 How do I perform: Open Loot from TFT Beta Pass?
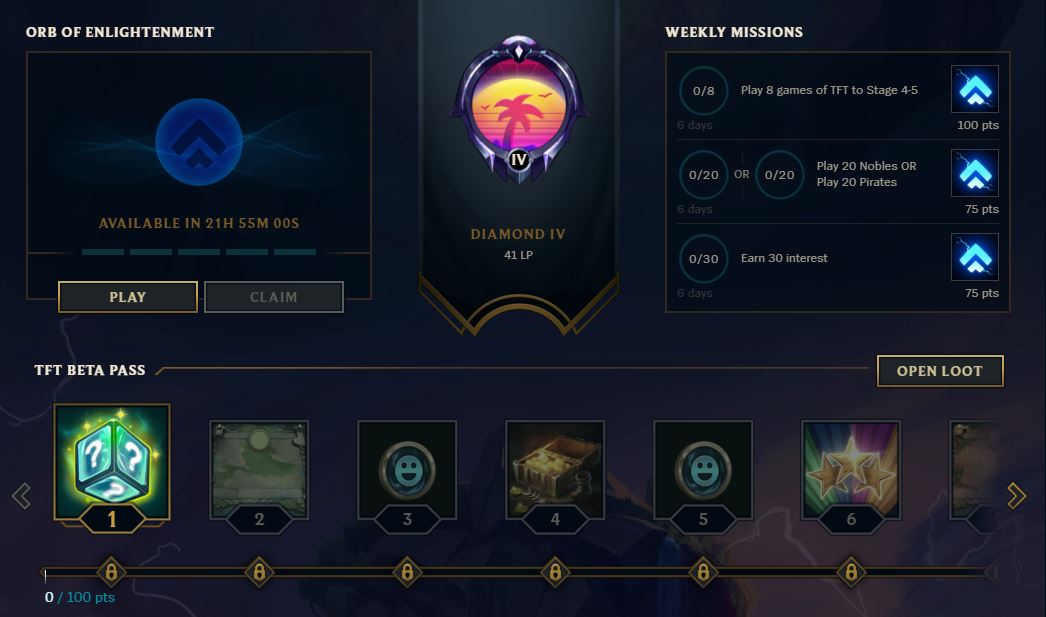tap(940, 371)
